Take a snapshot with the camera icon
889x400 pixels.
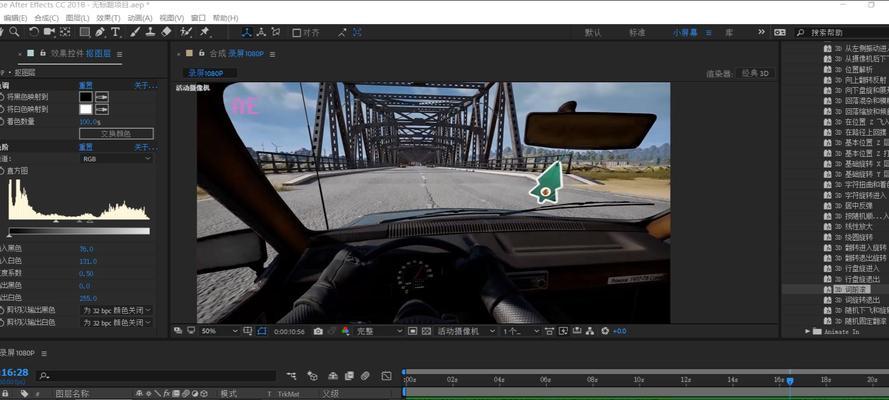(x=318, y=331)
